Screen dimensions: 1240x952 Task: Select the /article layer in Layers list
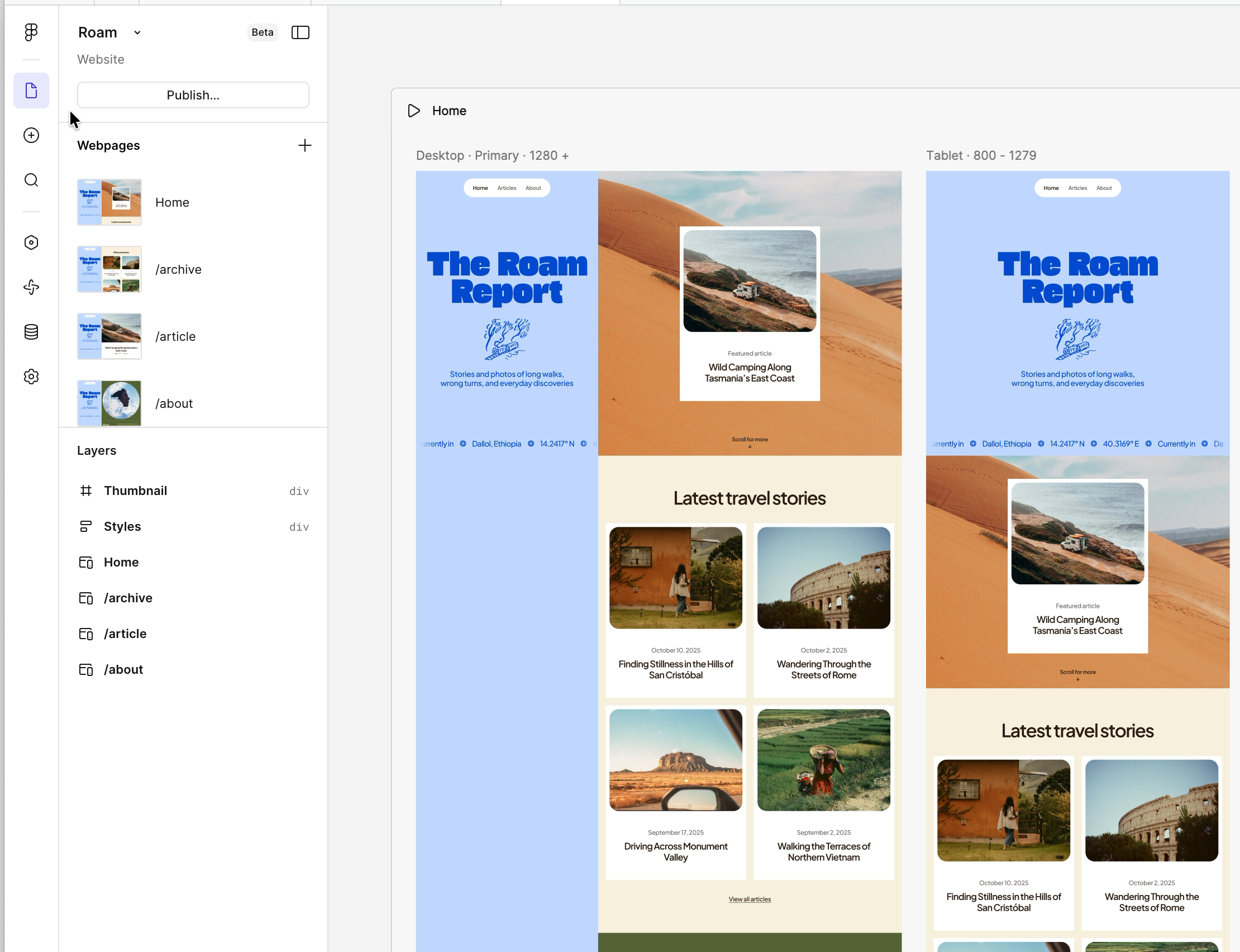(125, 634)
